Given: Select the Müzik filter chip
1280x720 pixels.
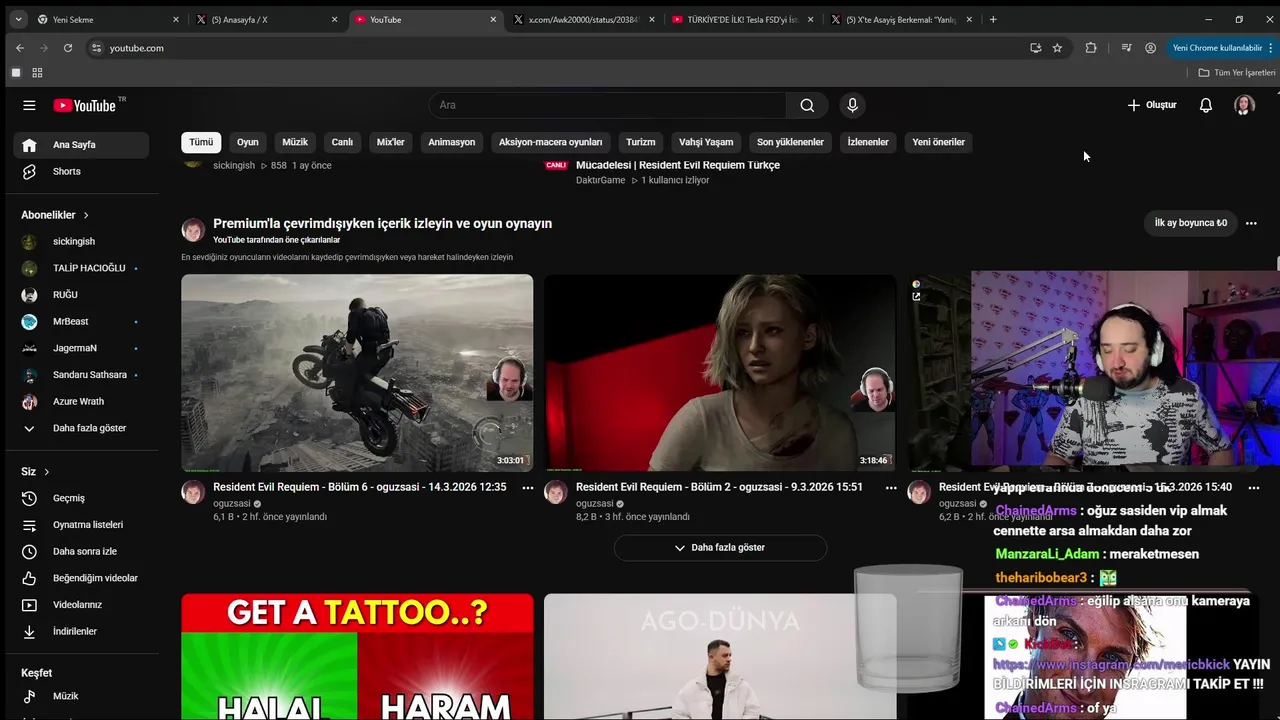Looking at the screenshot, I should point(295,142).
